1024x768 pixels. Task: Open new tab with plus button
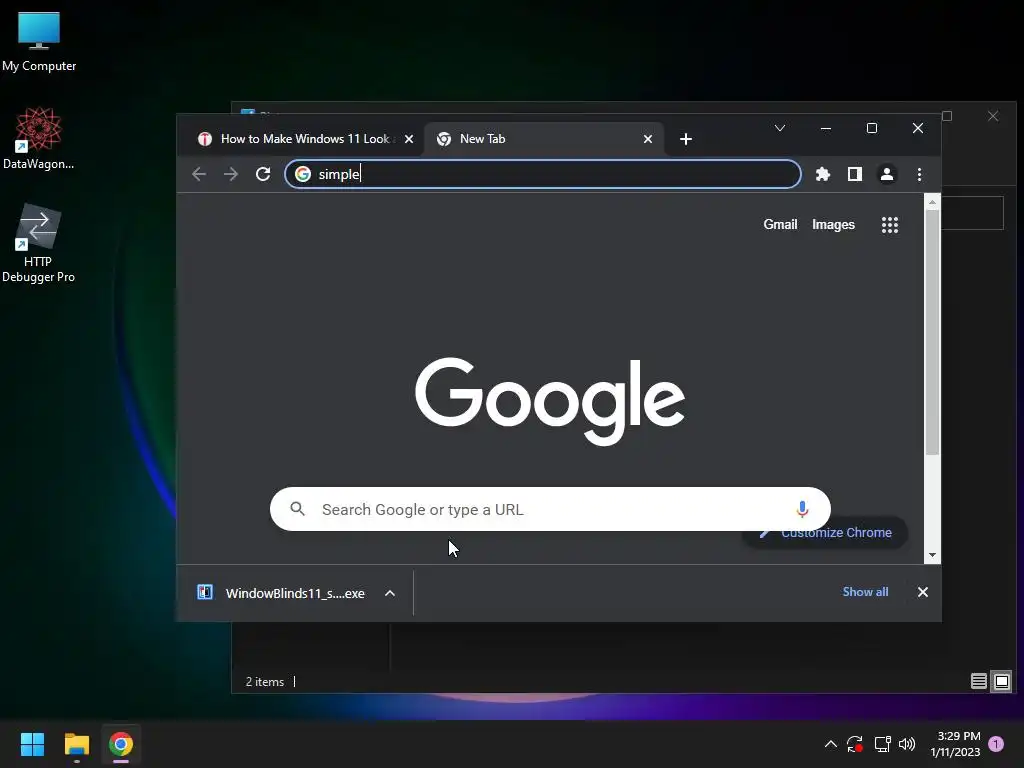pos(686,139)
